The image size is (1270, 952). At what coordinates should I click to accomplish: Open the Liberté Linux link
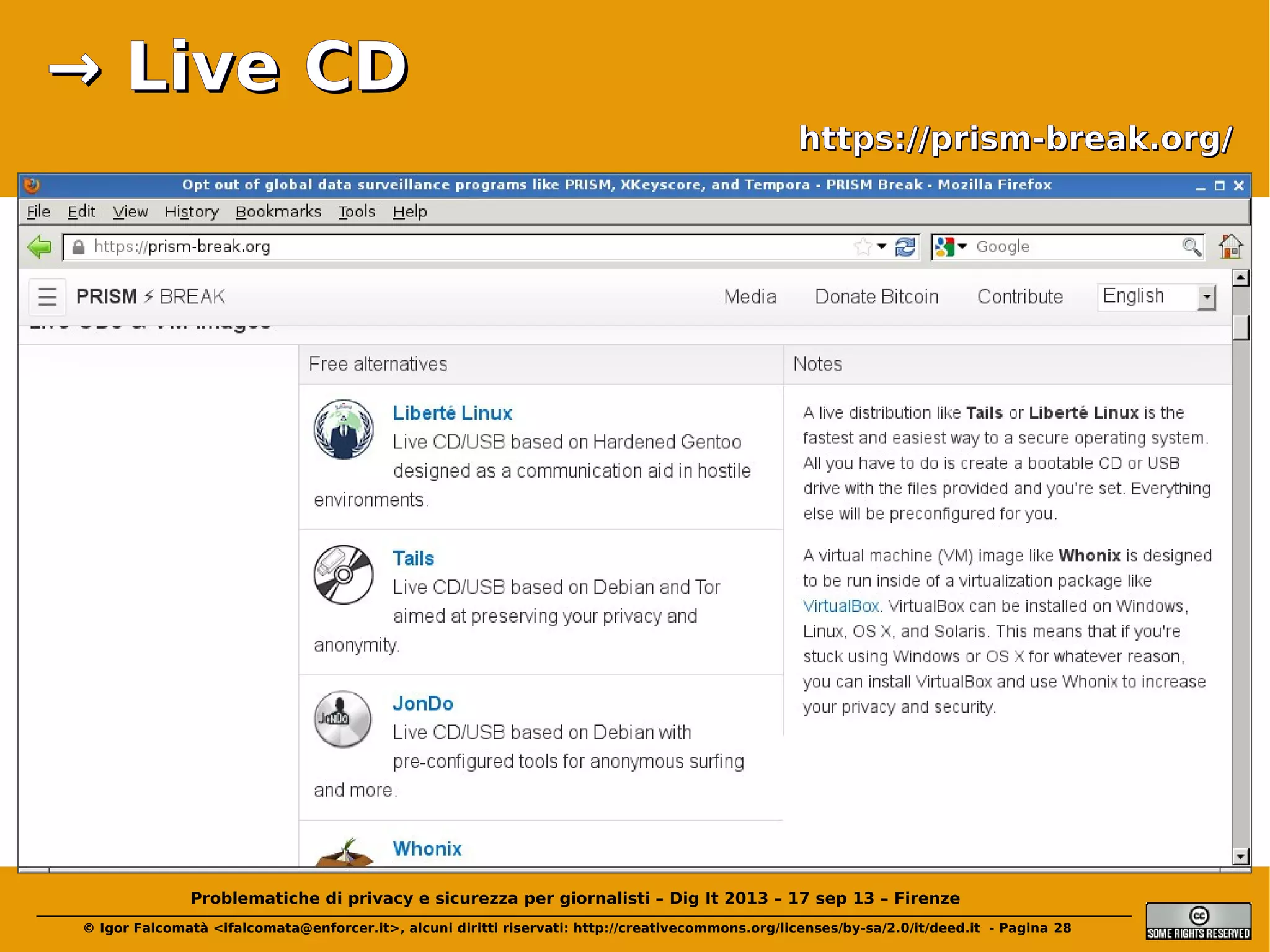(x=453, y=413)
